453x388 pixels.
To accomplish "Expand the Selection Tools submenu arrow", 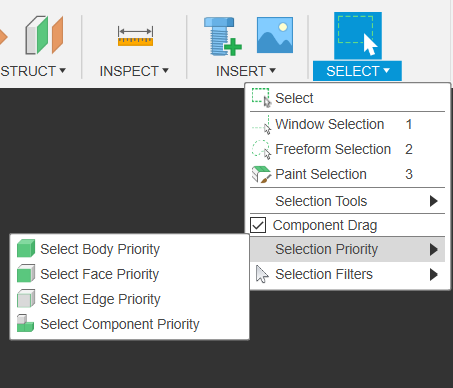I will point(433,201).
